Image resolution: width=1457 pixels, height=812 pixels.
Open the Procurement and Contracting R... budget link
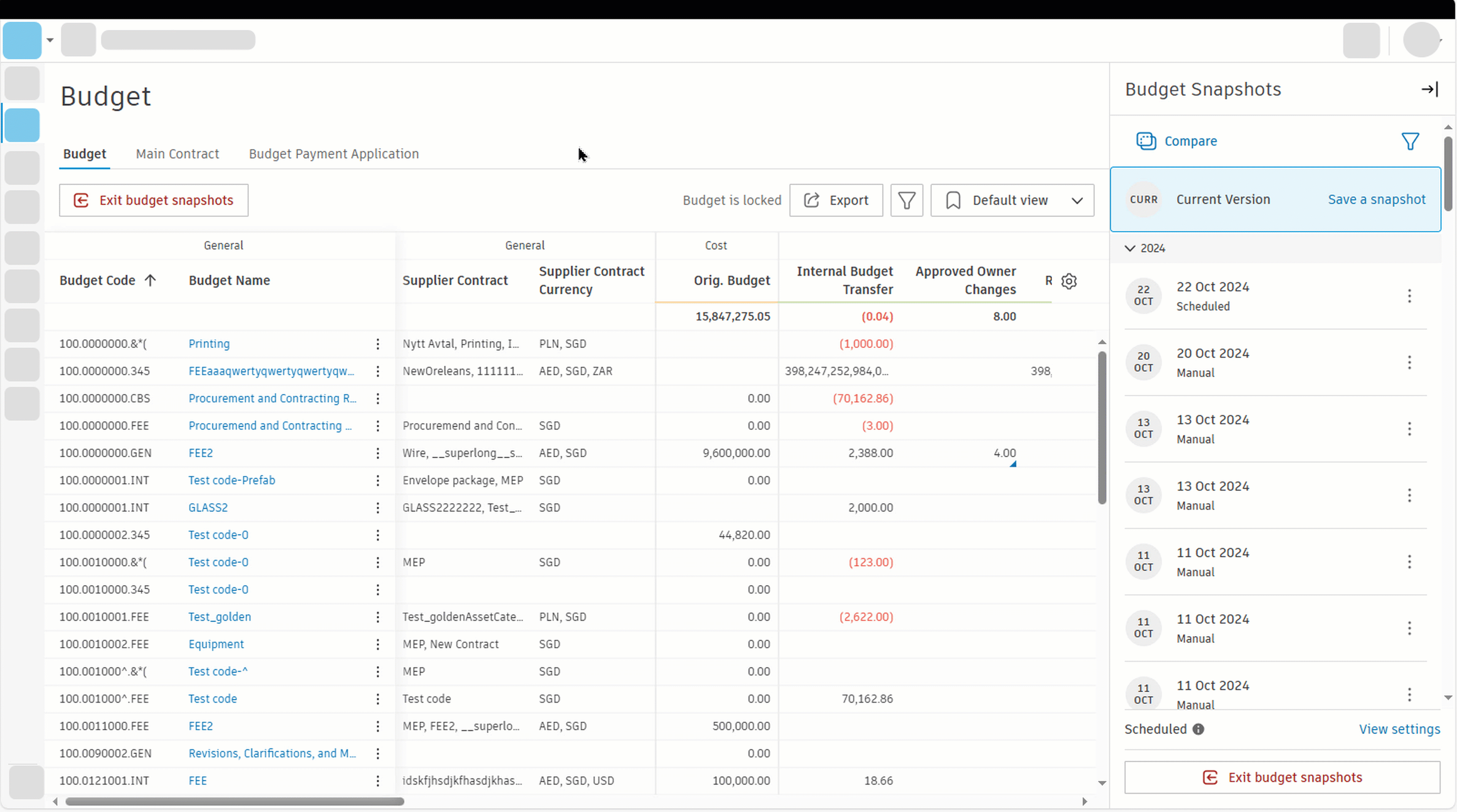tap(272, 399)
